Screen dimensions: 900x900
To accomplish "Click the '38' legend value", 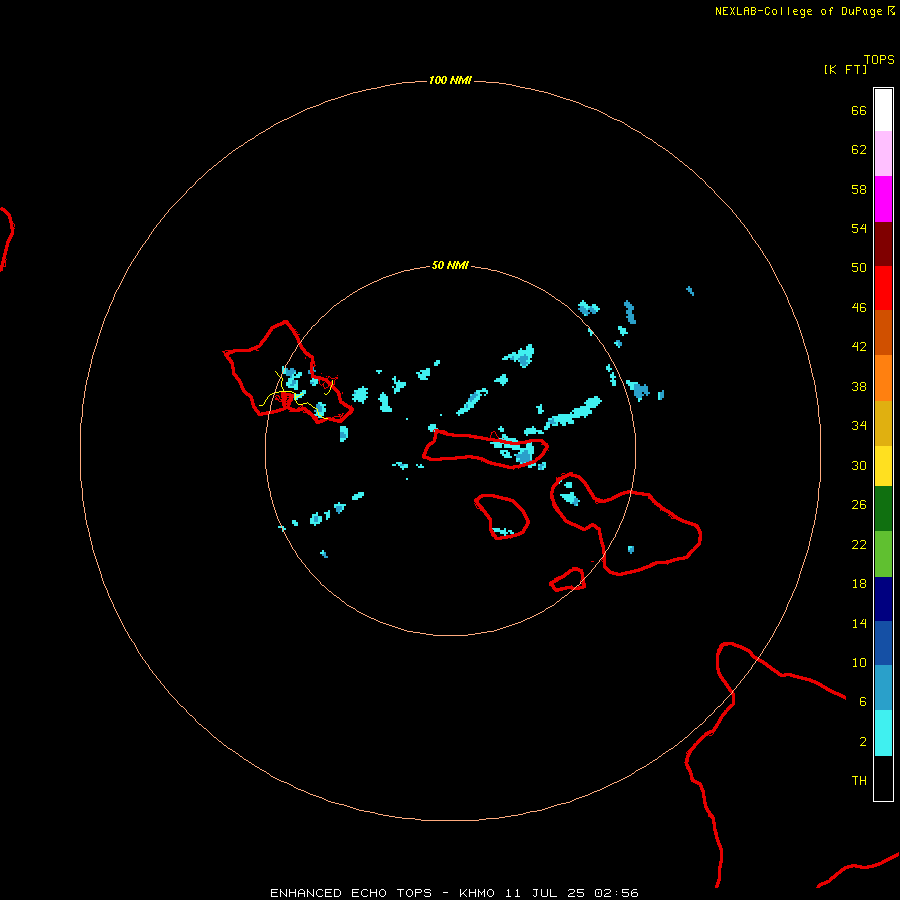I will click(859, 386).
